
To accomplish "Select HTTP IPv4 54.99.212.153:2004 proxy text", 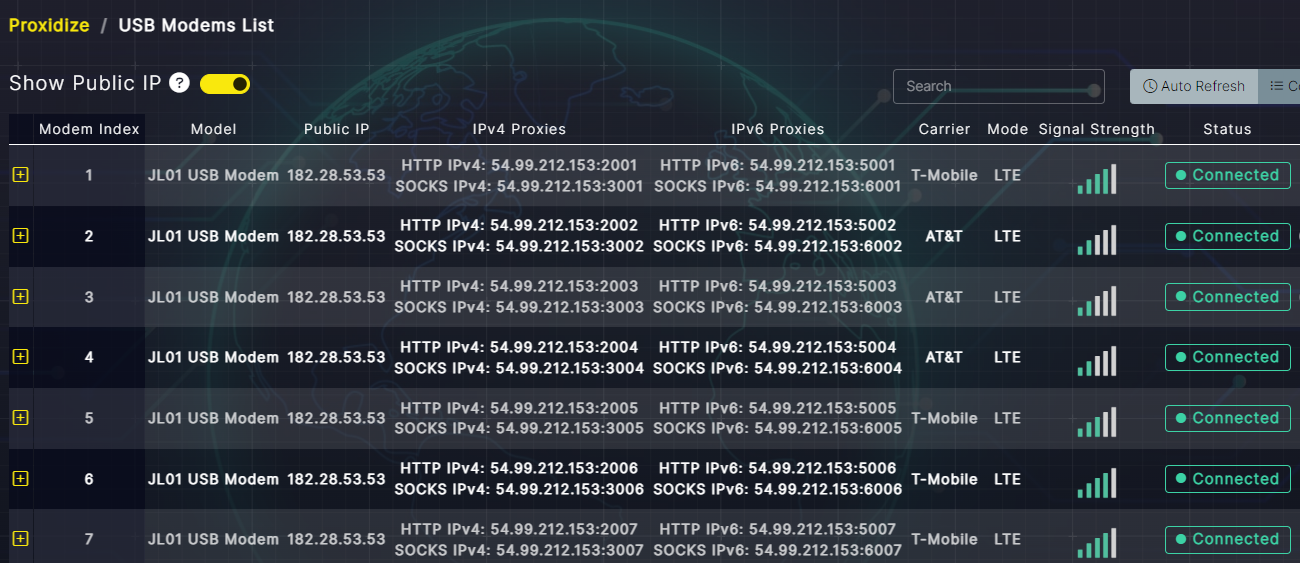I will [519, 348].
